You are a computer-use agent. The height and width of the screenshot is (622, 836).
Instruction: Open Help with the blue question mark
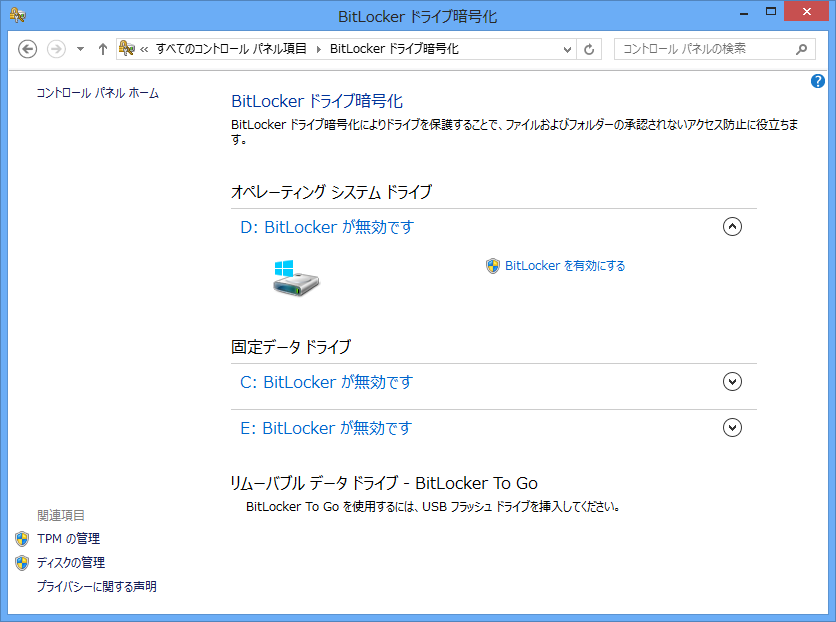point(818,81)
